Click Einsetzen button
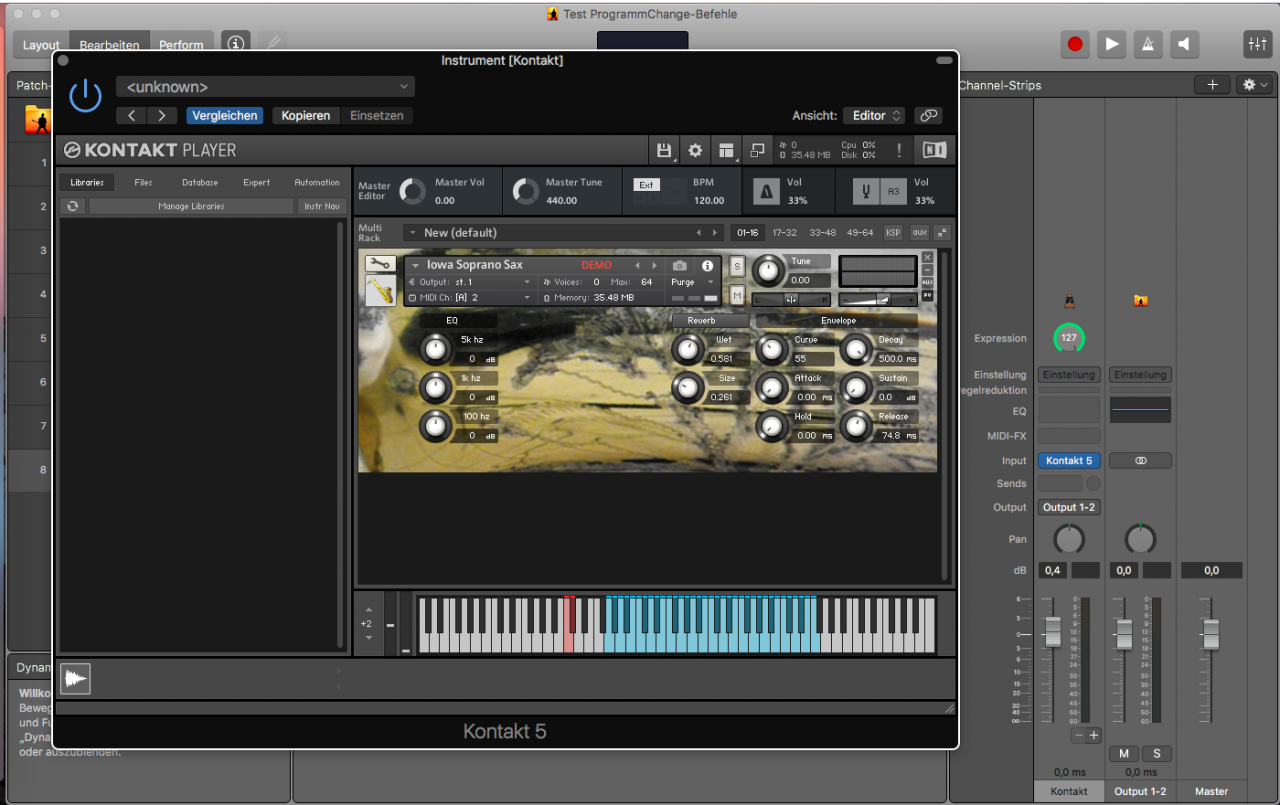The width and height of the screenshot is (1280, 805). [377, 116]
